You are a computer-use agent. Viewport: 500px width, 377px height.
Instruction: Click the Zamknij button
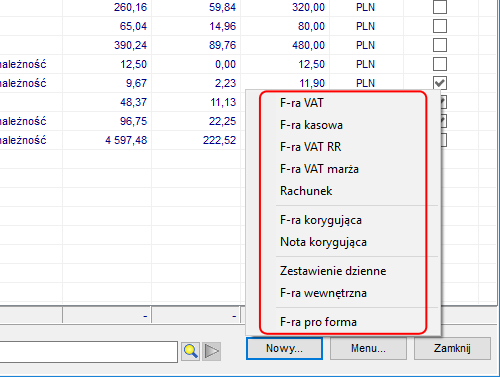452,348
